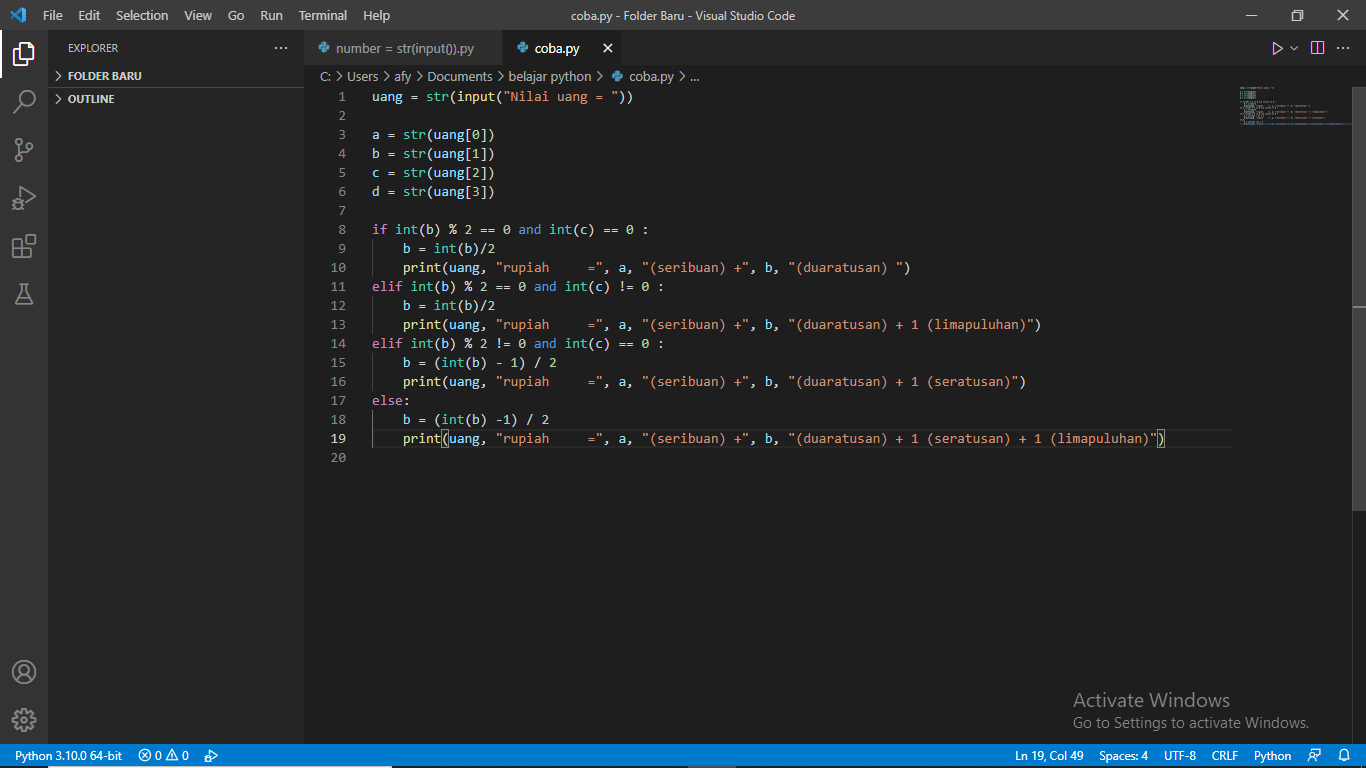Open the Search view
The image size is (1366, 768).
(24, 102)
